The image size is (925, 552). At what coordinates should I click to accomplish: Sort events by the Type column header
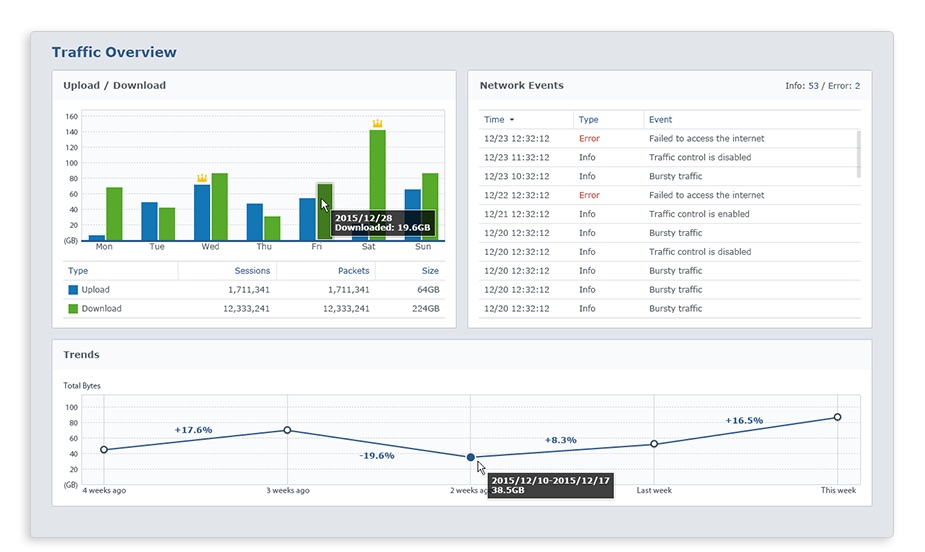pyautogui.click(x=588, y=120)
